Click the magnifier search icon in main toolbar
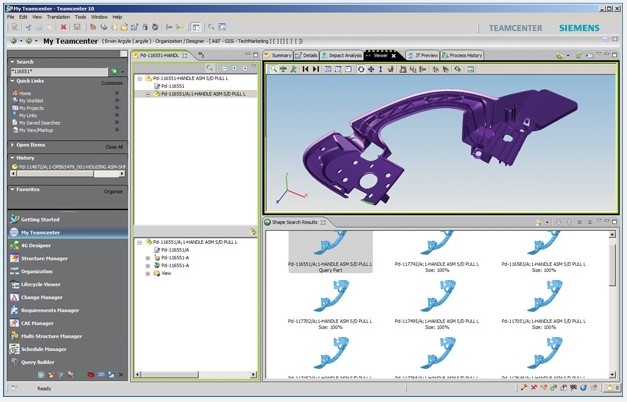Image resolution: width=627 pixels, height=402 pixels. pyautogui.click(x=211, y=27)
